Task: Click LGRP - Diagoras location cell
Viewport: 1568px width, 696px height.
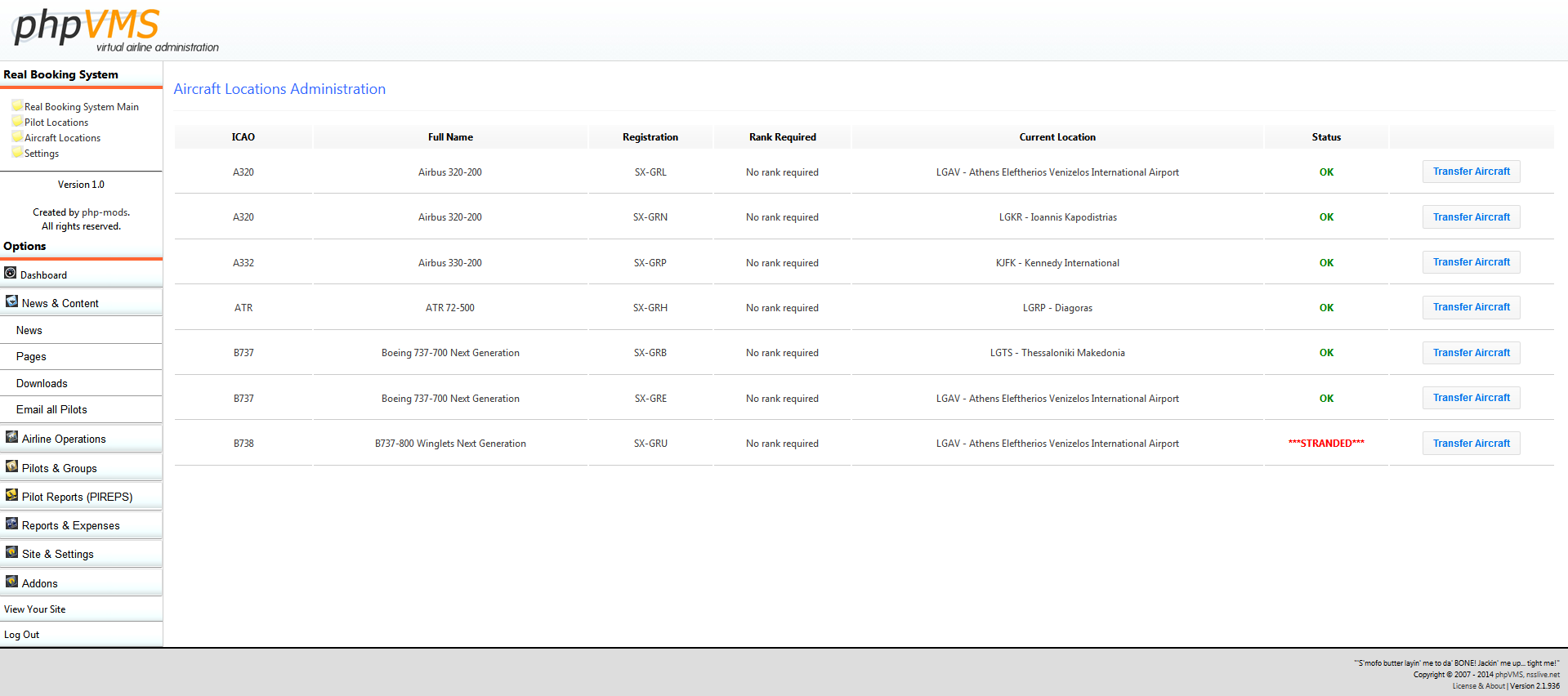Action: (1057, 308)
